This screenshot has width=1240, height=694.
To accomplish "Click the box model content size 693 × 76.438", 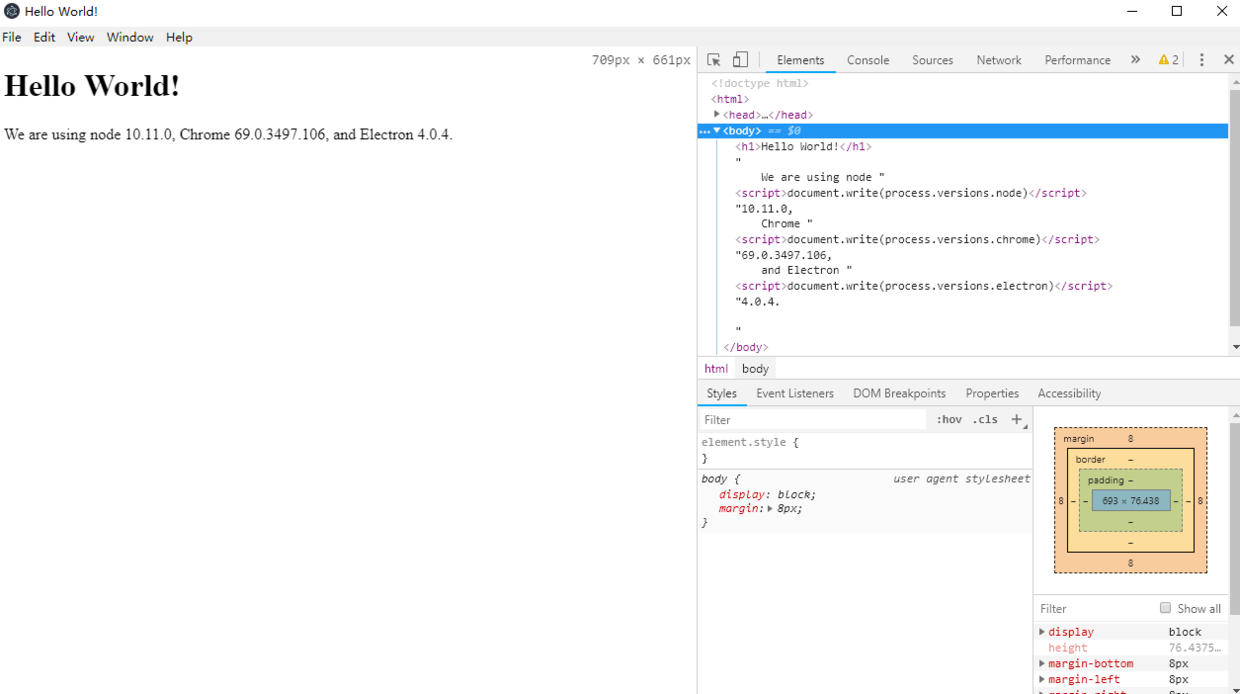I will pos(1131,501).
